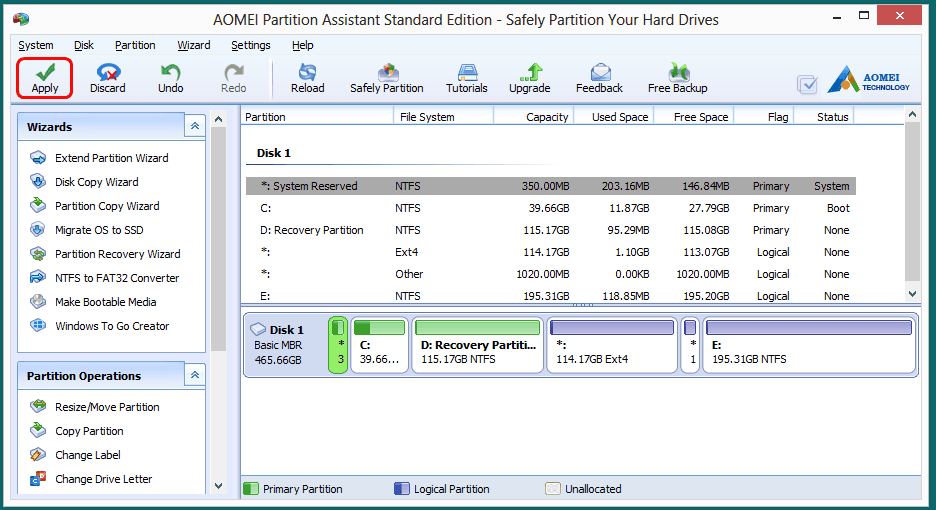This screenshot has width=936, height=510.
Task: Sort by Capacity column header
Action: click(534, 116)
